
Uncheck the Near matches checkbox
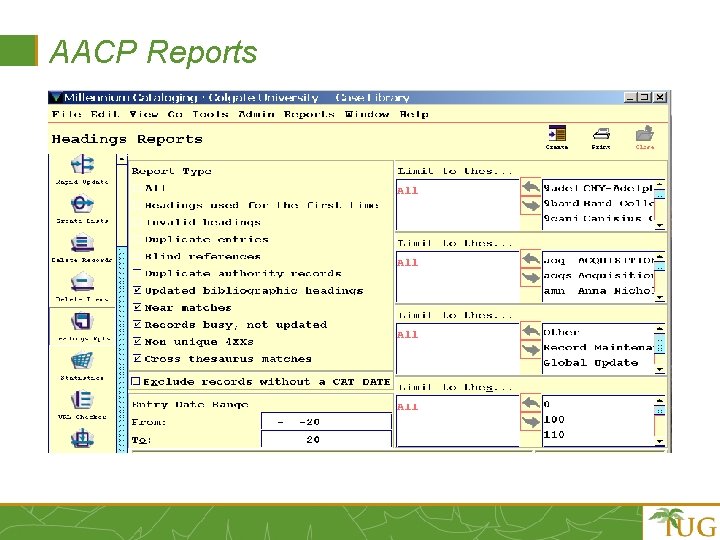(137, 308)
